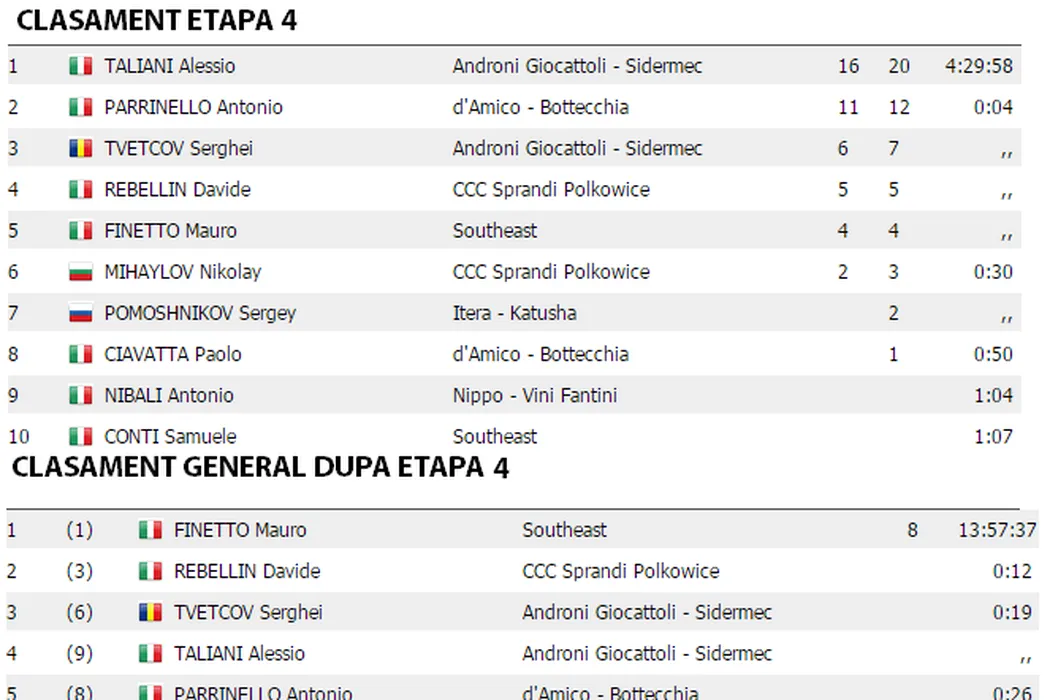Click the Italian flag next to NIBALI Antonio

(x=80, y=396)
